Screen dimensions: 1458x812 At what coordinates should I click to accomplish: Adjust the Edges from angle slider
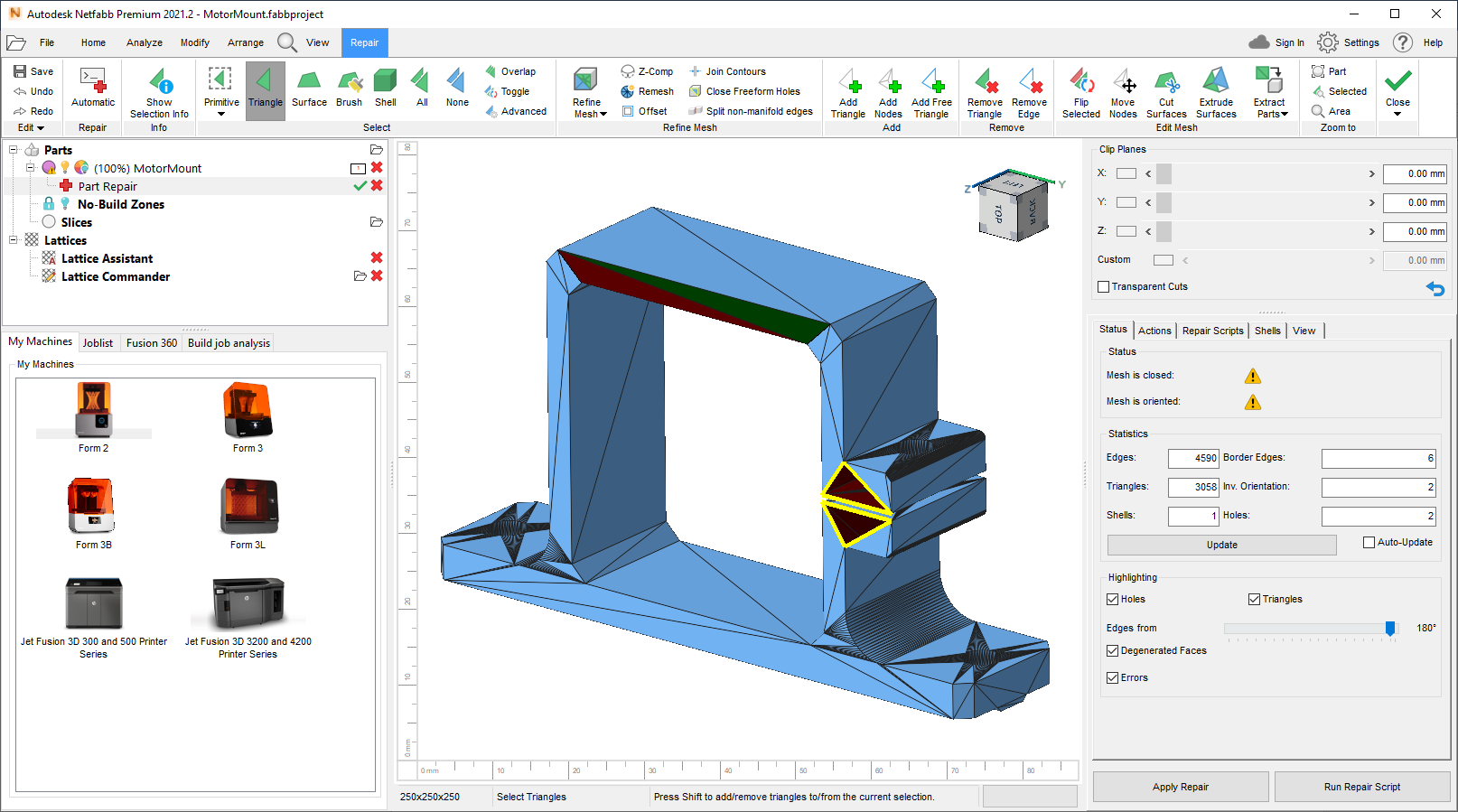[x=1390, y=629]
